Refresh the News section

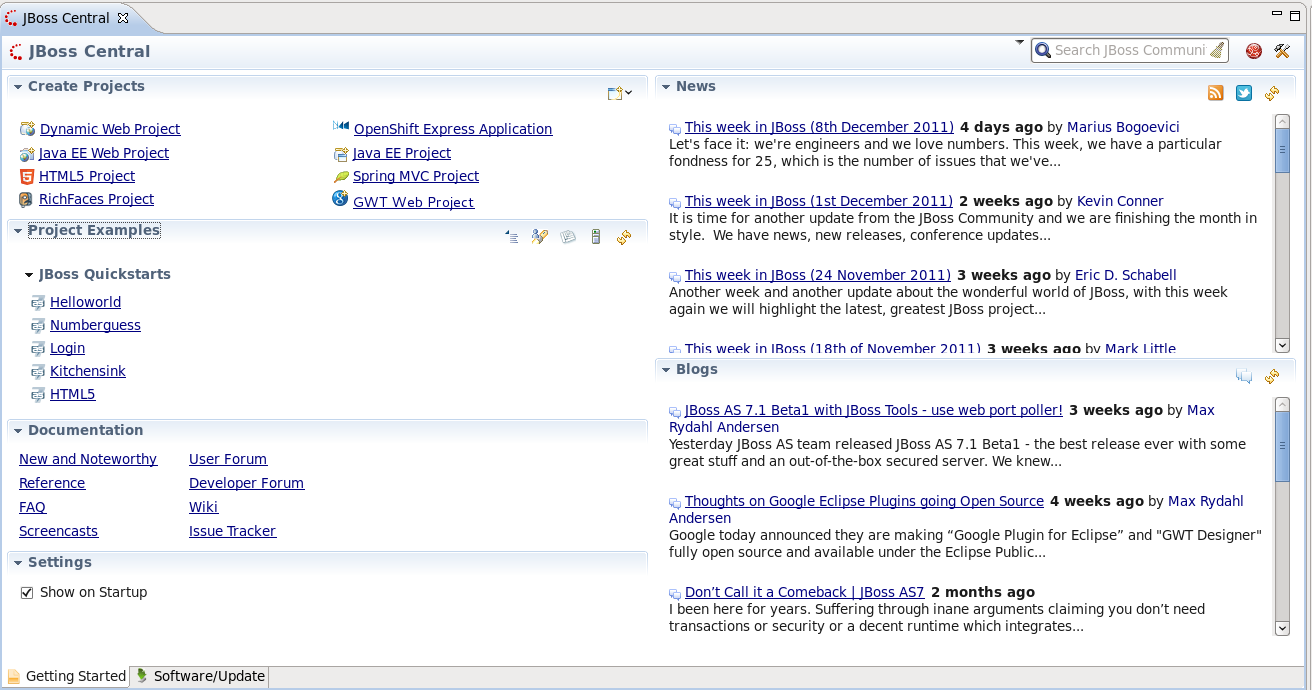pyautogui.click(x=1272, y=93)
